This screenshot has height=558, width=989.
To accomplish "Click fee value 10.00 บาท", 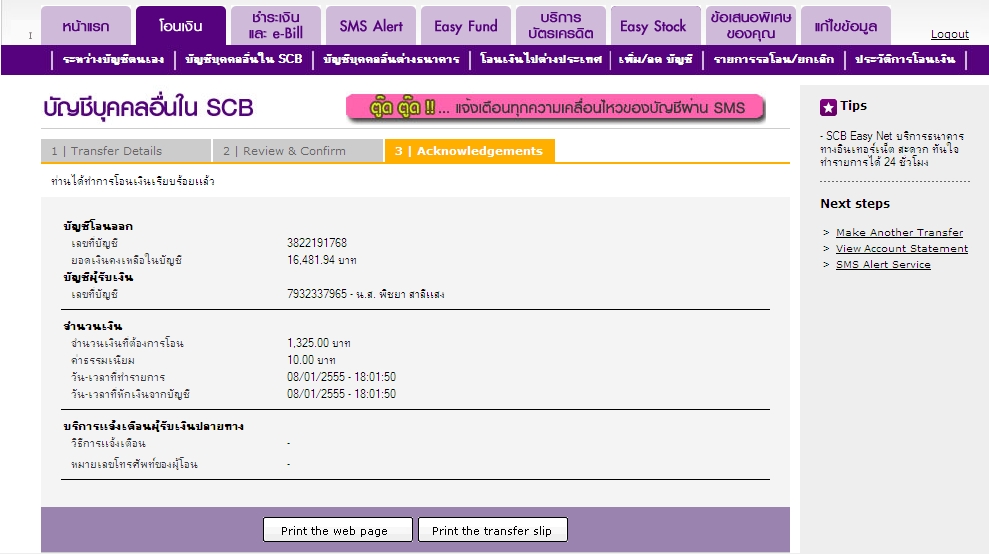I will 311,360.
